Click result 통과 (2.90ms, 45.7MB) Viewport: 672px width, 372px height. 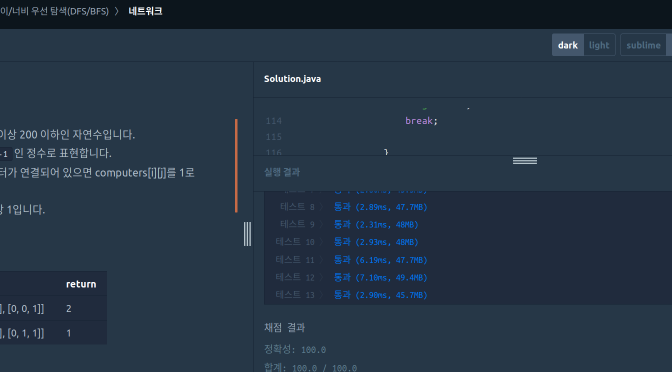tap(381, 295)
